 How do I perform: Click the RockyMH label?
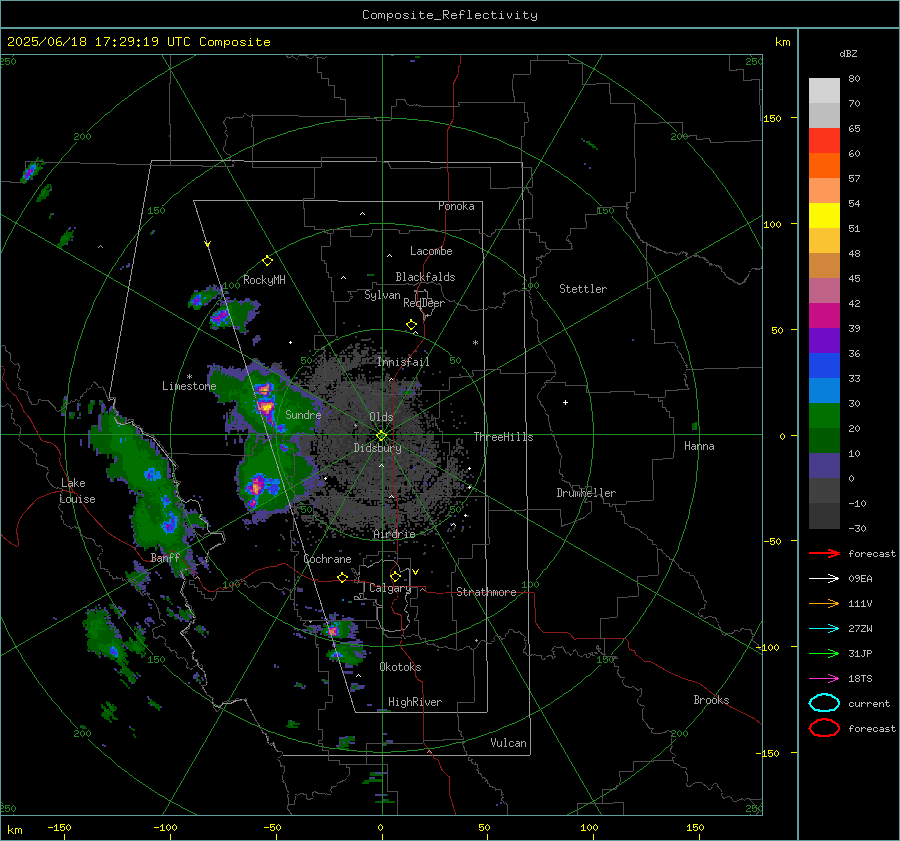pyautogui.click(x=264, y=280)
